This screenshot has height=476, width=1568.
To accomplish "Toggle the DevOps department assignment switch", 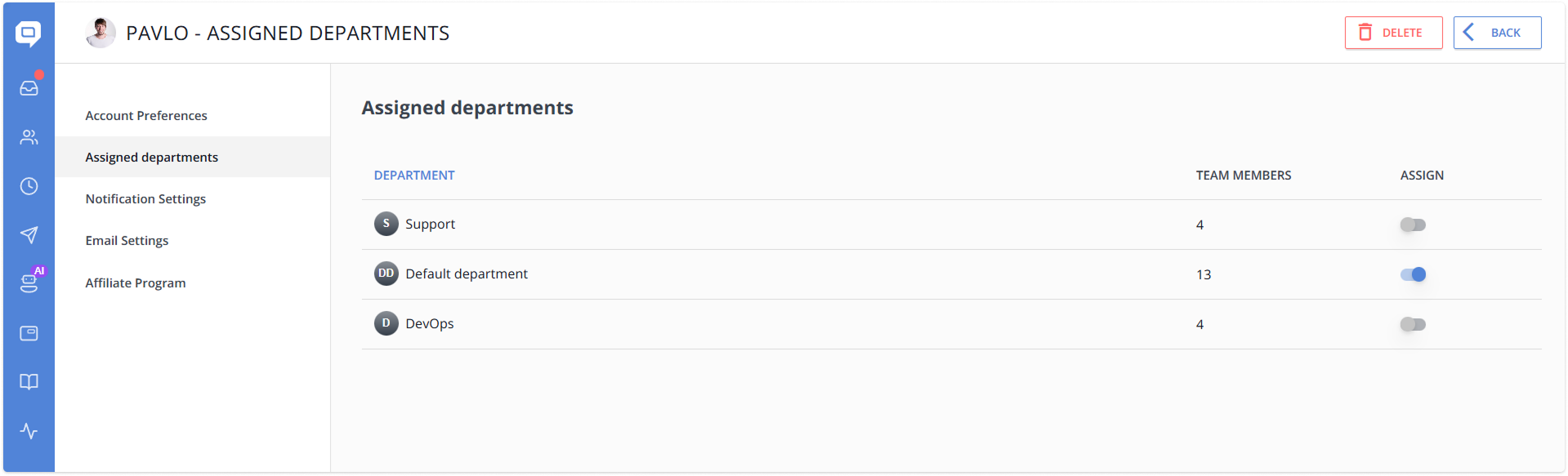I will pos(1413,324).
